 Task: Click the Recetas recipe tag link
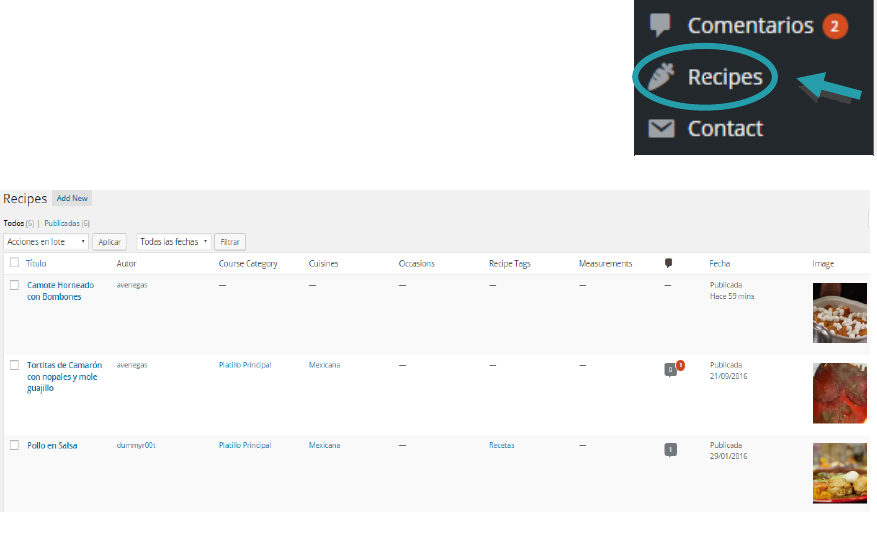pos(502,445)
